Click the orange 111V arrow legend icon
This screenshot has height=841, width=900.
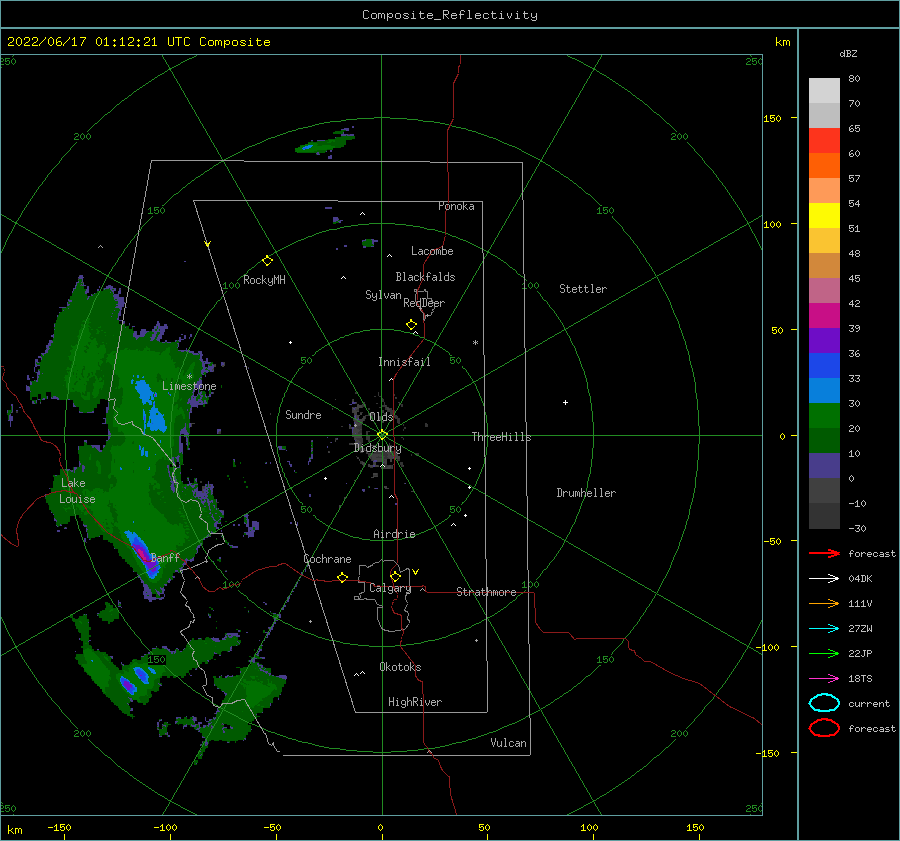(824, 603)
